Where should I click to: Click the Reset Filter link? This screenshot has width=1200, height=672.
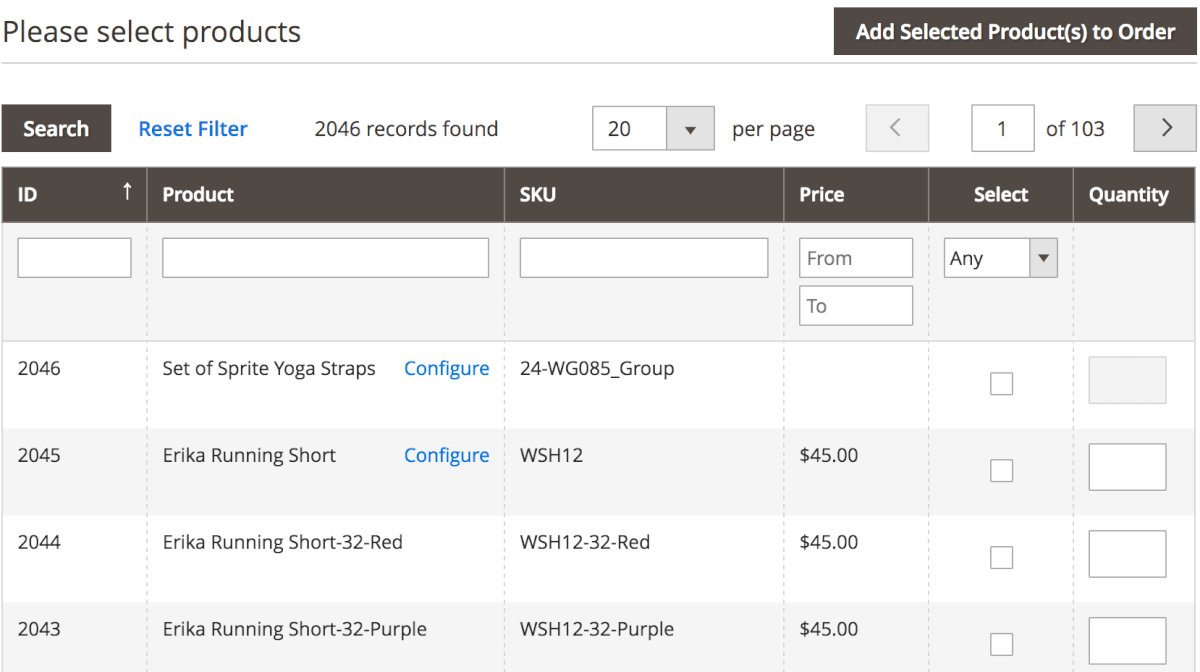tap(193, 129)
